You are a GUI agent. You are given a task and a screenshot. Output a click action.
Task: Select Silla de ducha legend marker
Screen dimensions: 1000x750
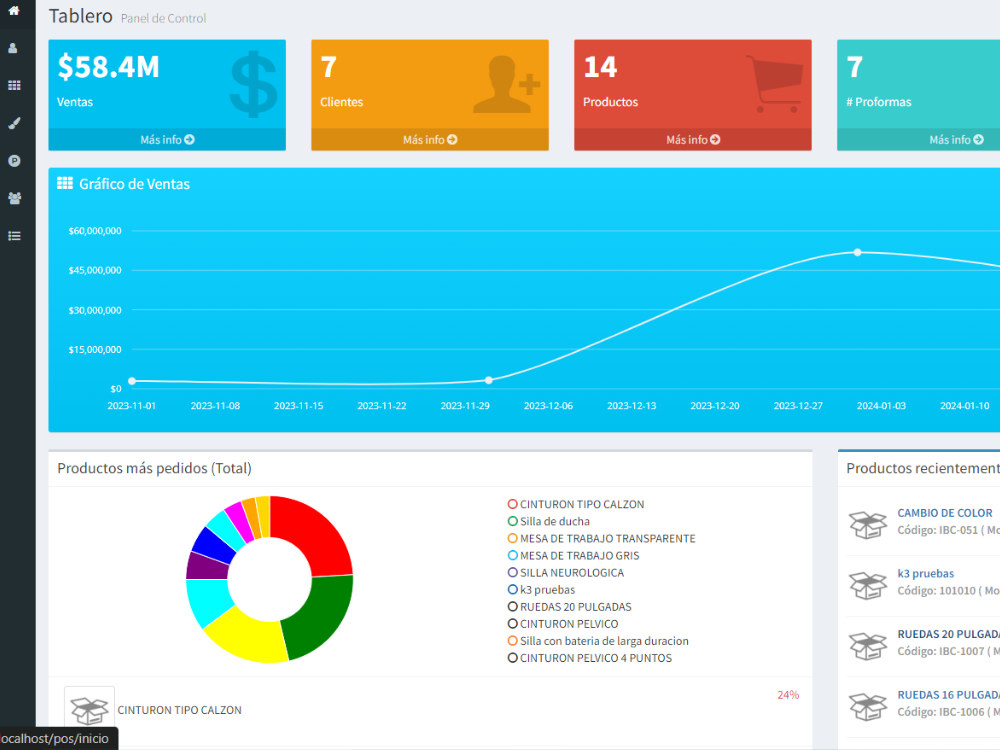point(512,522)
